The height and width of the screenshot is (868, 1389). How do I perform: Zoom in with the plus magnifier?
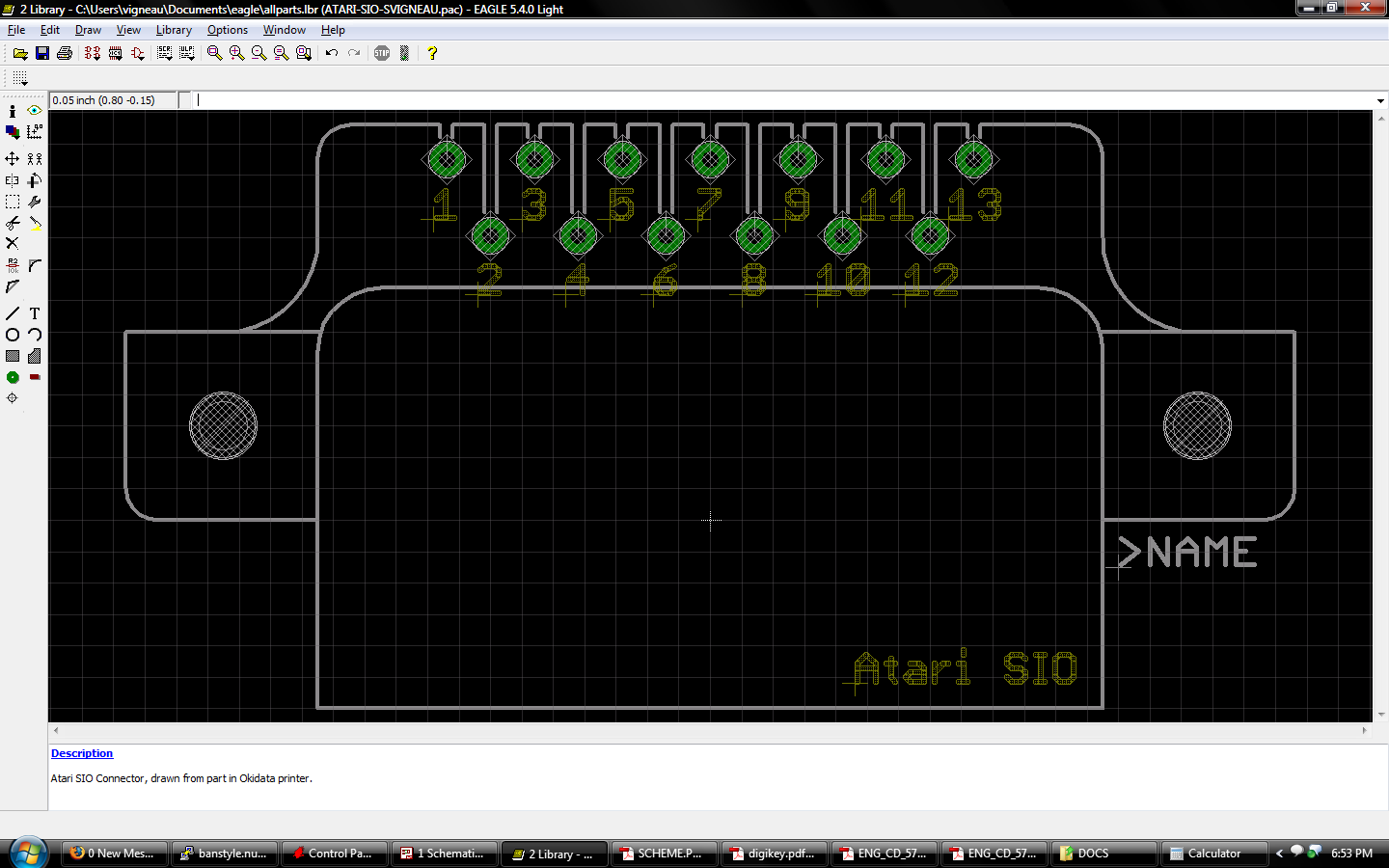click(236, 53)
